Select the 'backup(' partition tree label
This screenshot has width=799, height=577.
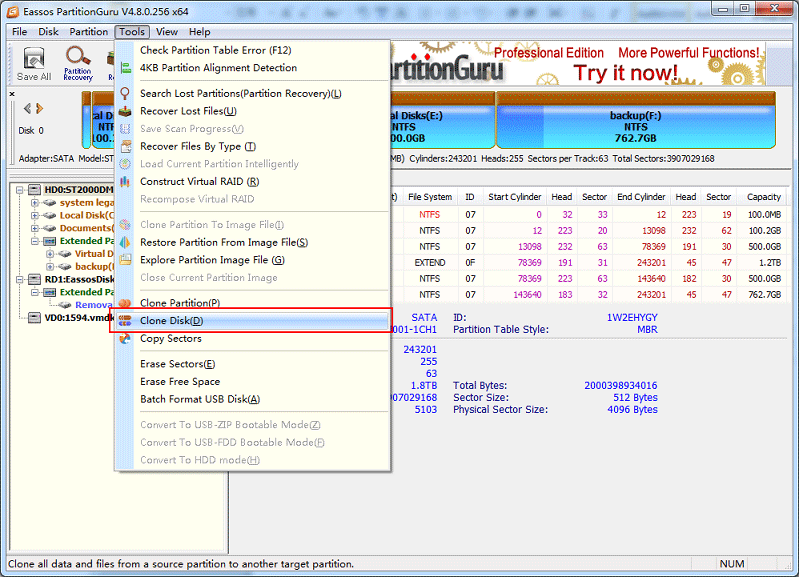[x=92, y=267]
